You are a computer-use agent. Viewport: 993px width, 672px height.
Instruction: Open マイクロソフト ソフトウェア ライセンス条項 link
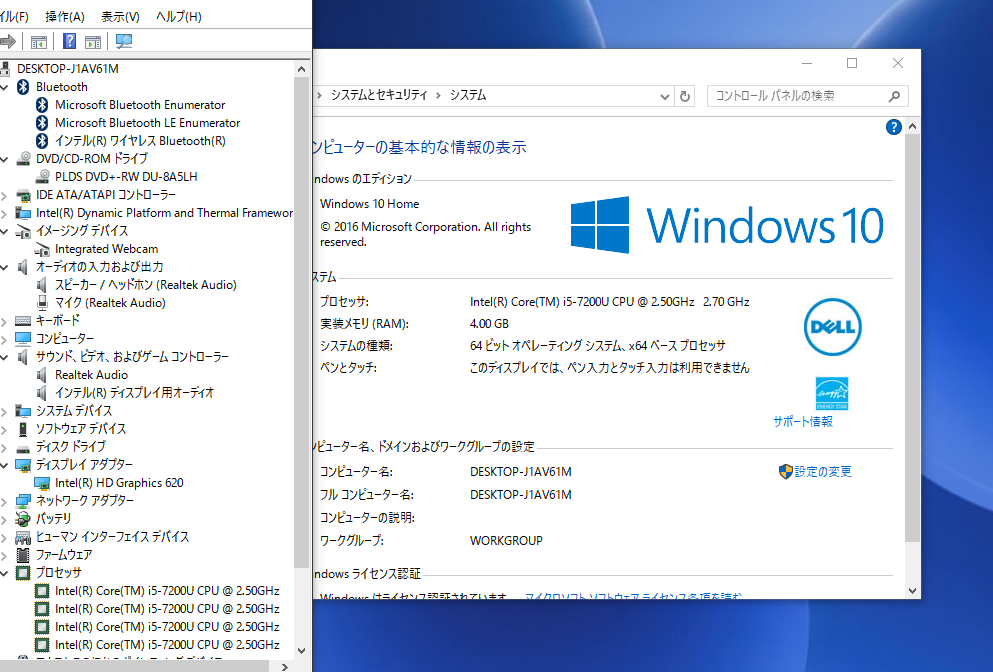[x=633, y=596]
